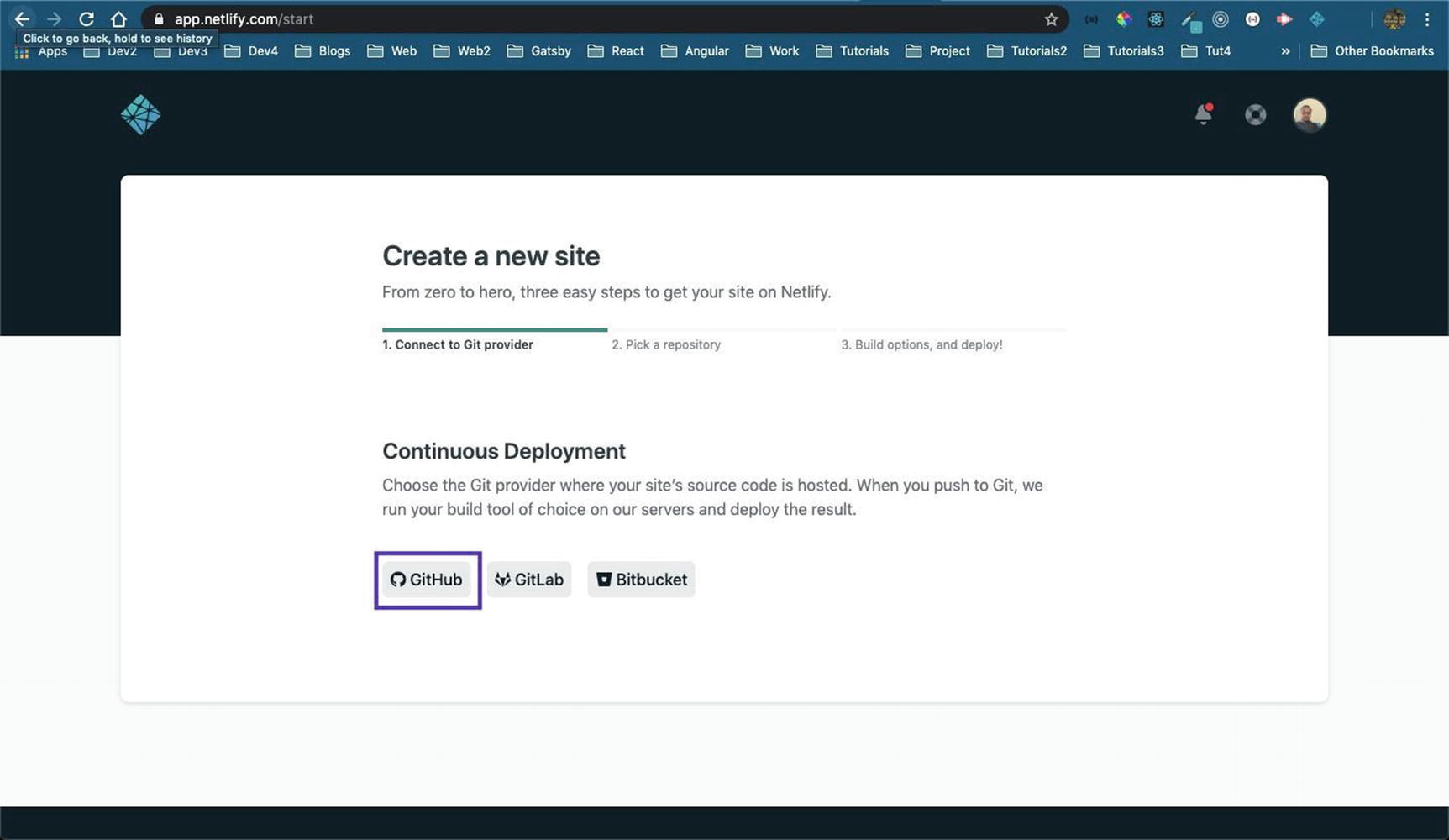Connect with the GitHub button
1449x840 pixels.
click(x=427, y=580)
